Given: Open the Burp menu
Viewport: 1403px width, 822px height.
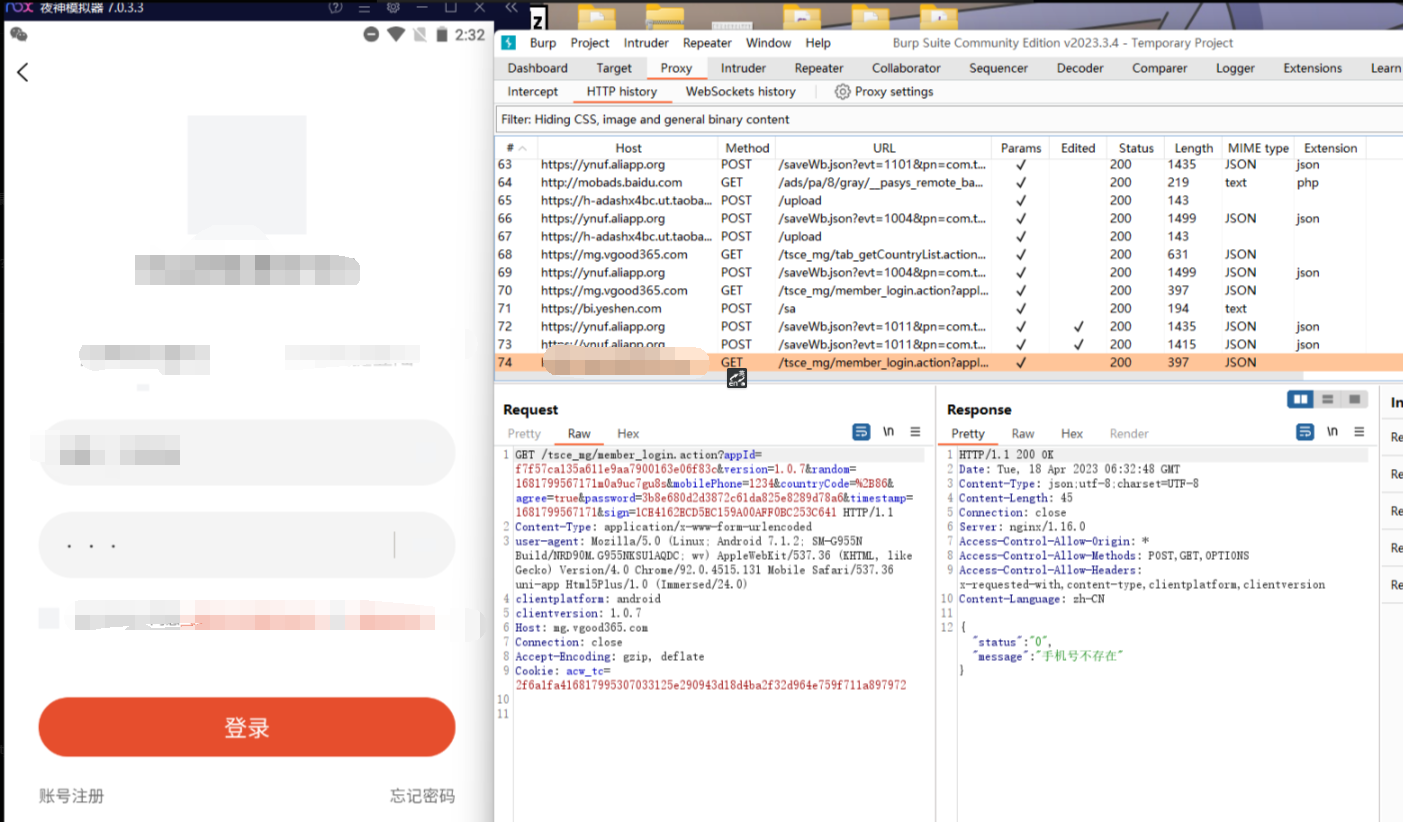Looking at the screenshot, I should pyautogui.click(x=543, y=43).
